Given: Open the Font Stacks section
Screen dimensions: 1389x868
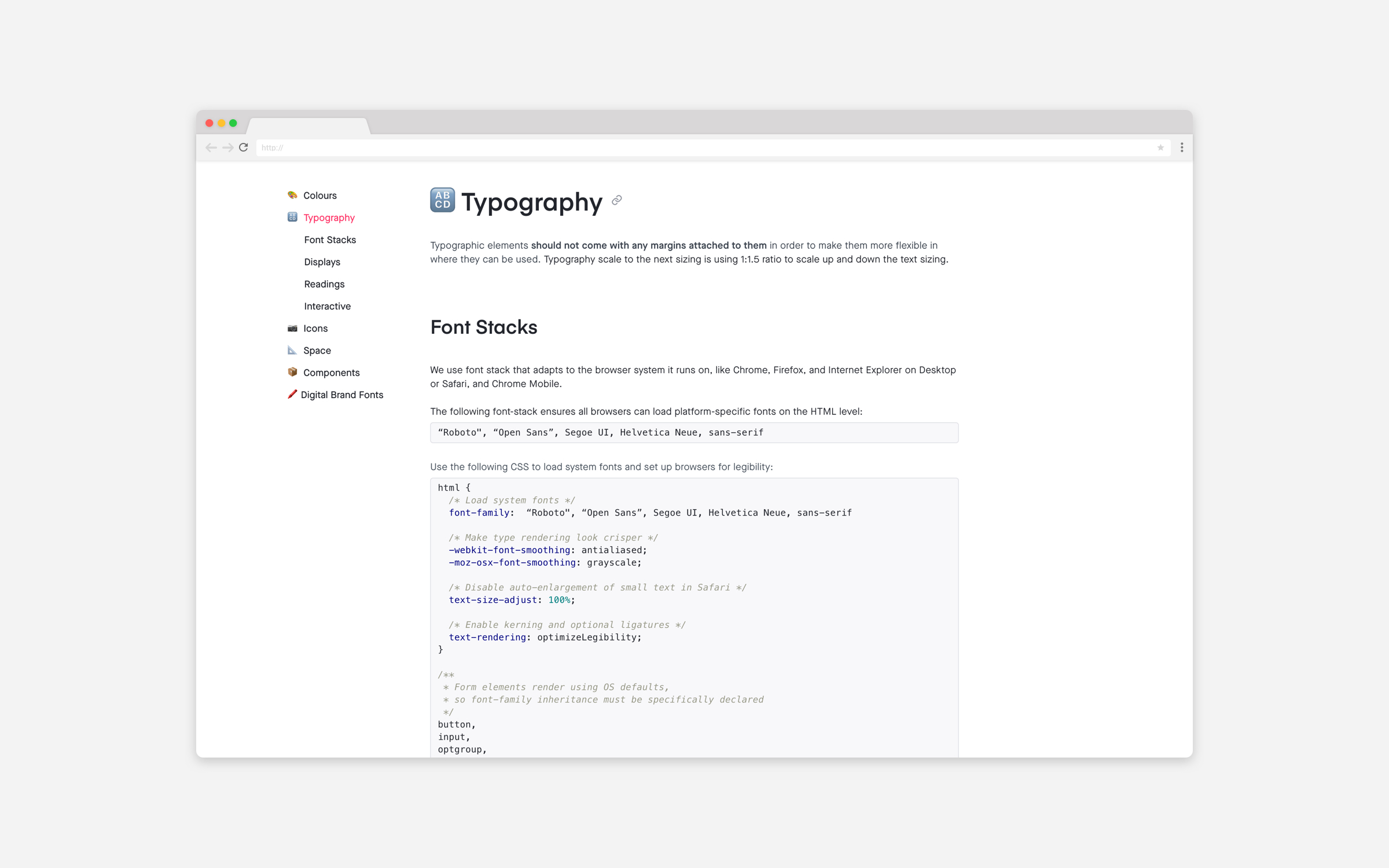Looking at the screenshot, I should click(x=329, y=240).
